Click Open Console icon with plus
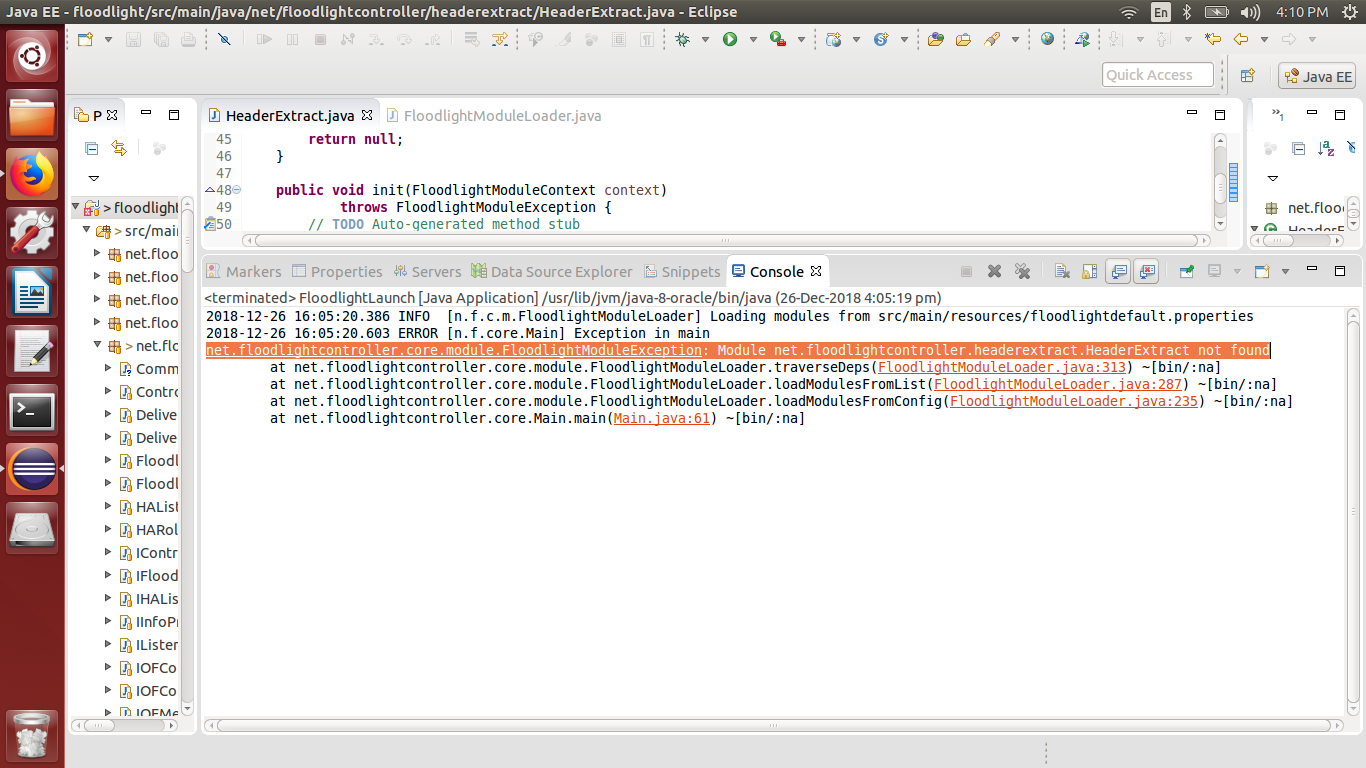 click(1261, 271)
